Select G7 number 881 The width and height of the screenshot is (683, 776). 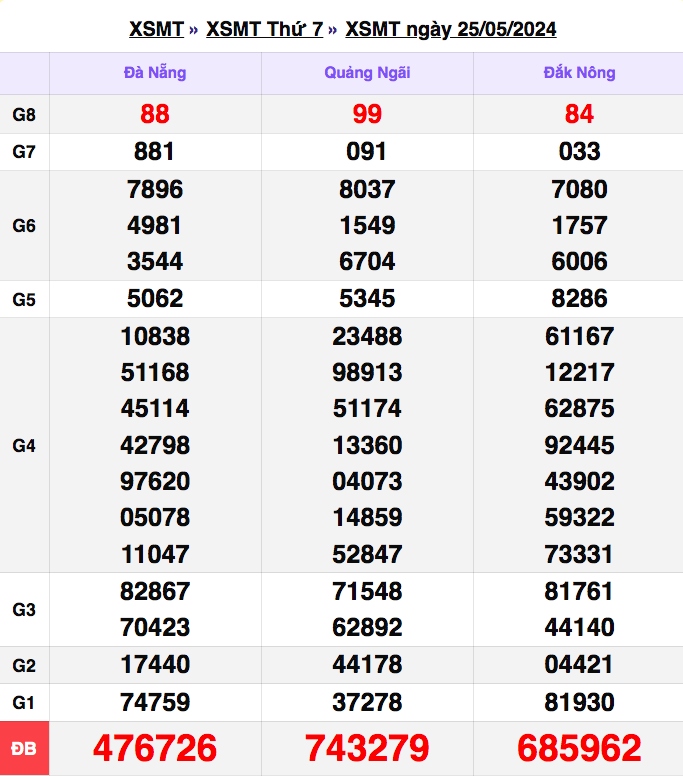(154, 151)
